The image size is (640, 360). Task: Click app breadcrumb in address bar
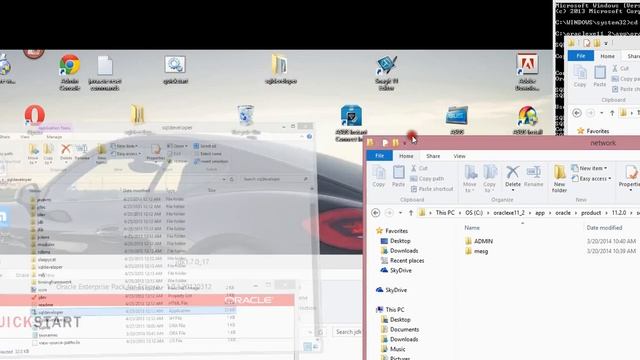(x=540, y=213)
